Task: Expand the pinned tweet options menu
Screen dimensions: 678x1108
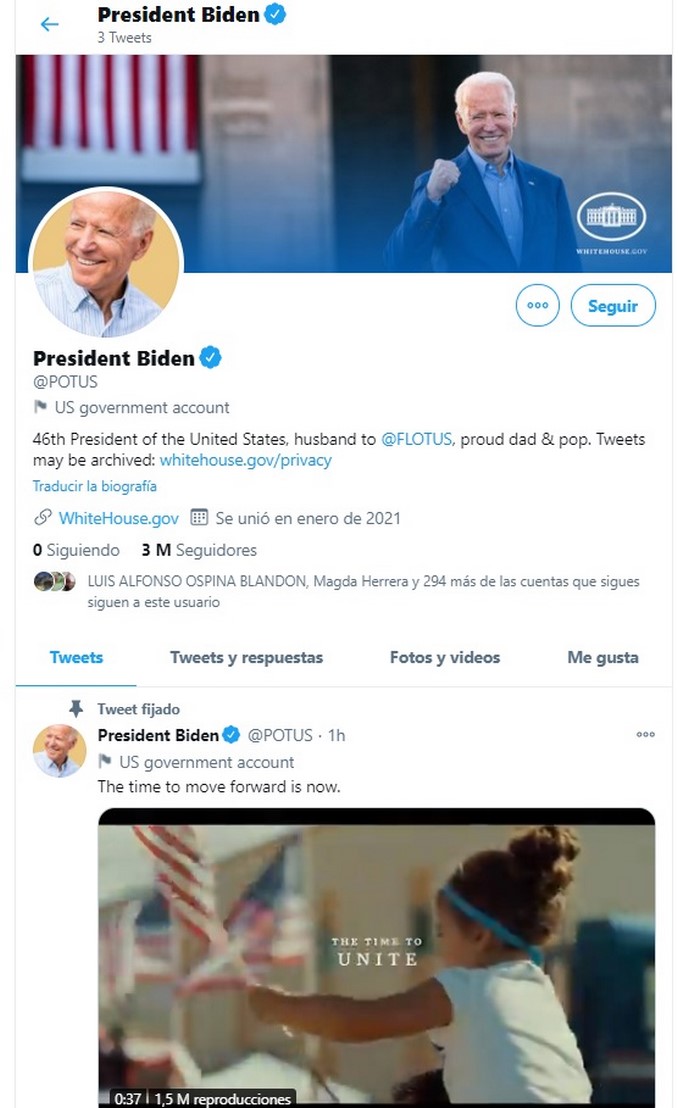Action: (x=645, y=735)
